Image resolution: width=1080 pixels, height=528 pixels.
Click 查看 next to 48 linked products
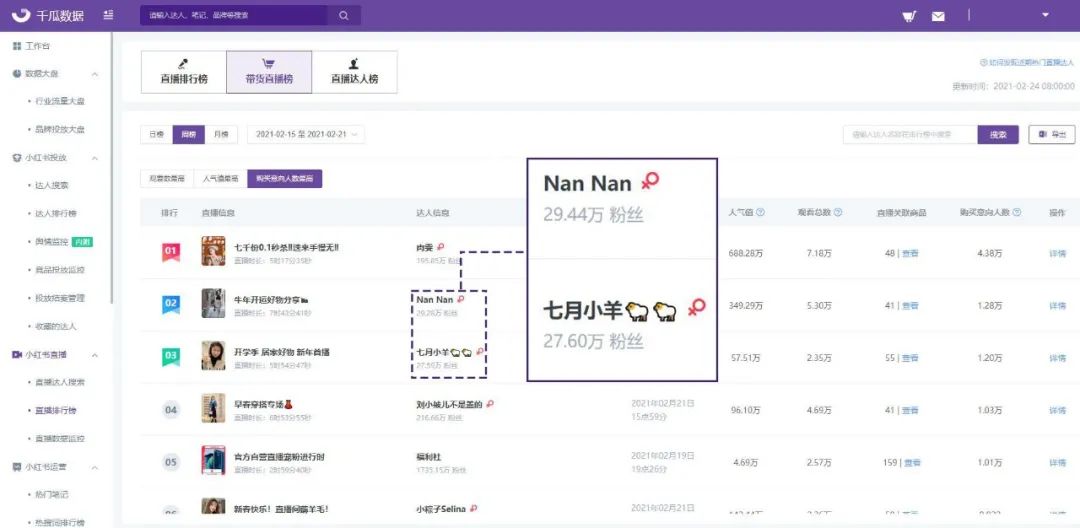click(x=910, y=253)
